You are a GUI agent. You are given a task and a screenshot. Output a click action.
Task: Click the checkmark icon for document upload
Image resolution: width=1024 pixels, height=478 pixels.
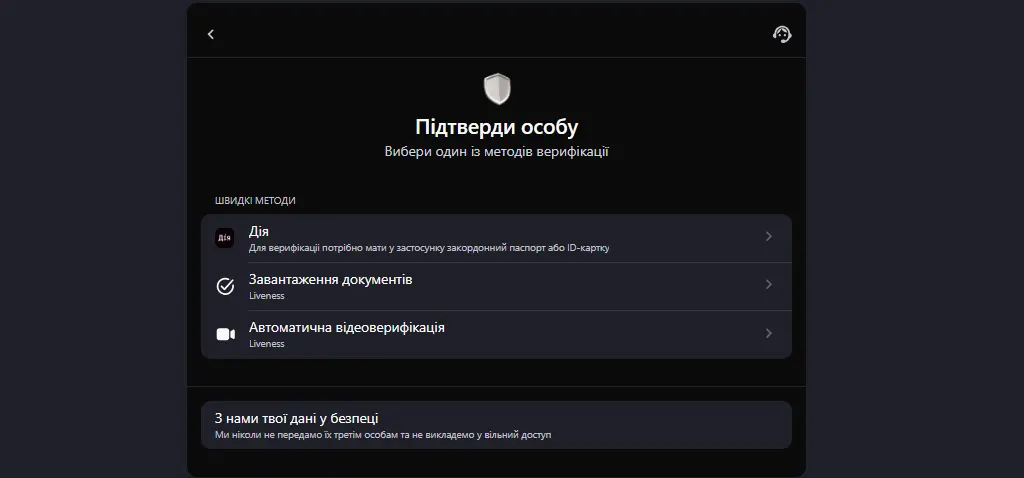click(x=225, y=286)
